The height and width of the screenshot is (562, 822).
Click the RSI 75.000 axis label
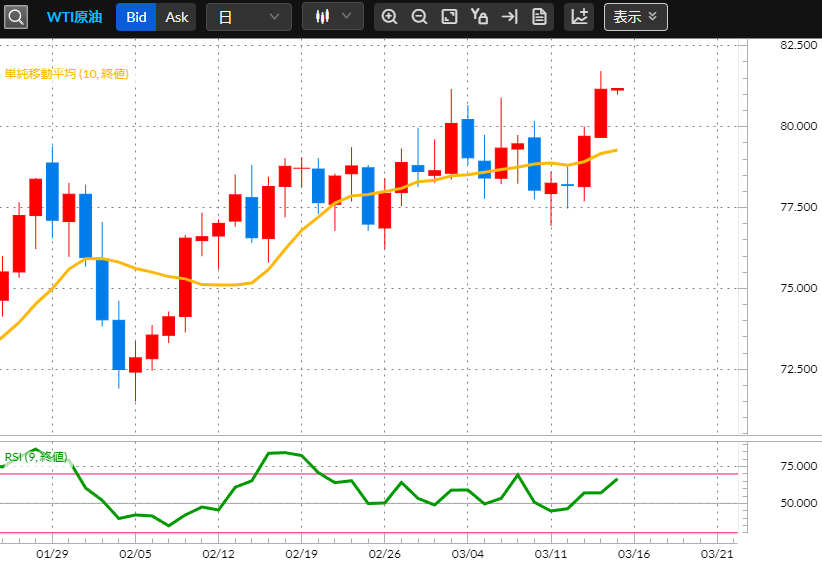point(798,466)
